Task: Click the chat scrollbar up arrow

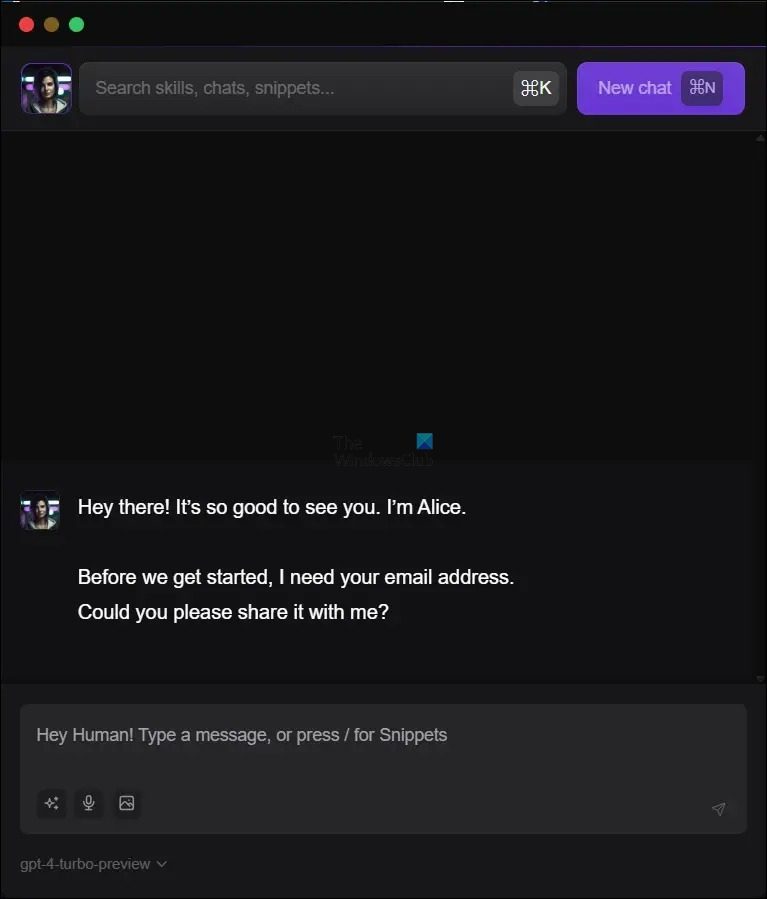Action: point(759,139)
